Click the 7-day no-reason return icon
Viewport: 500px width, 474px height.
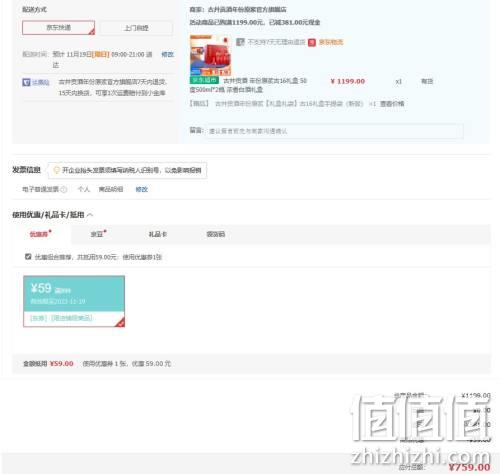tap(240, 42)
